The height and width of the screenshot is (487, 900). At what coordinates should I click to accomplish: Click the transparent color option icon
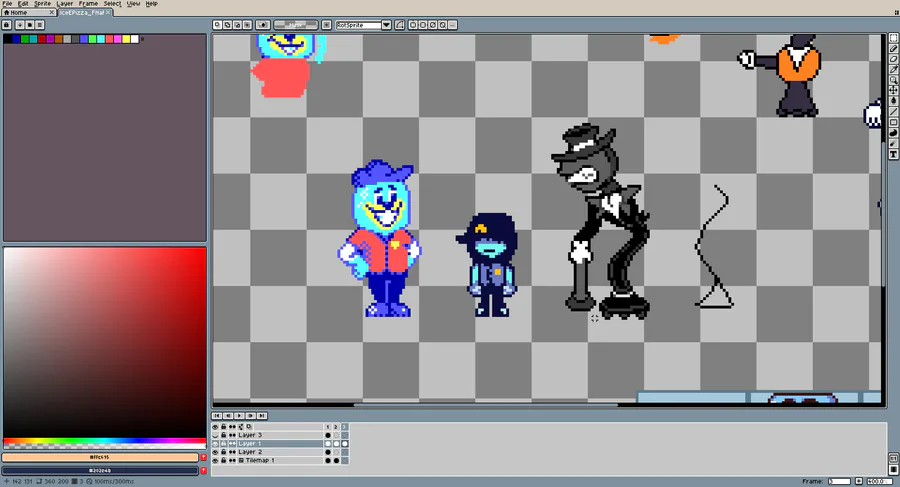point(263,25)
